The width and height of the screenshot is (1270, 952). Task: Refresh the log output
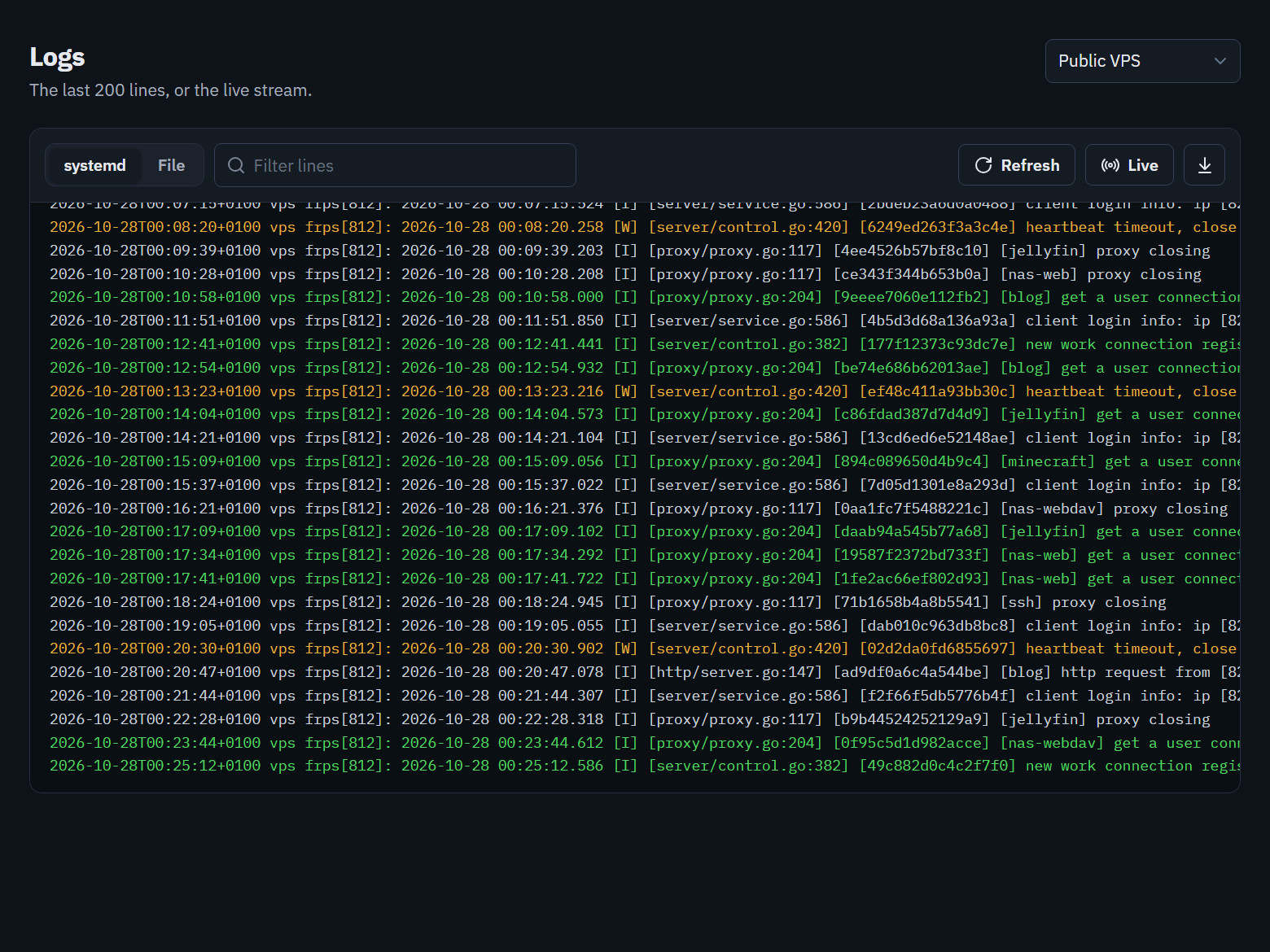tap(1016, 165)
